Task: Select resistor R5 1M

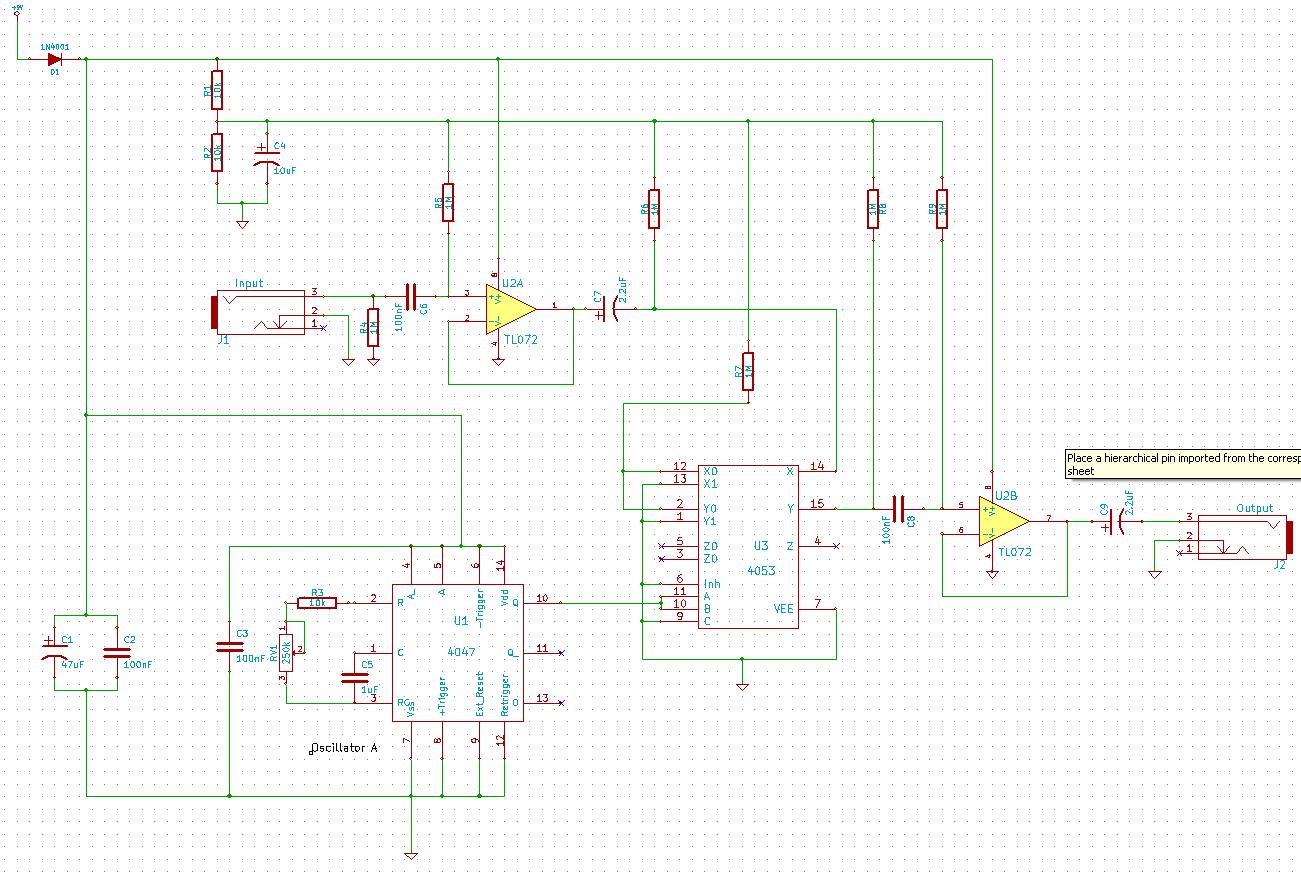Action: click(x=448, y=203)
